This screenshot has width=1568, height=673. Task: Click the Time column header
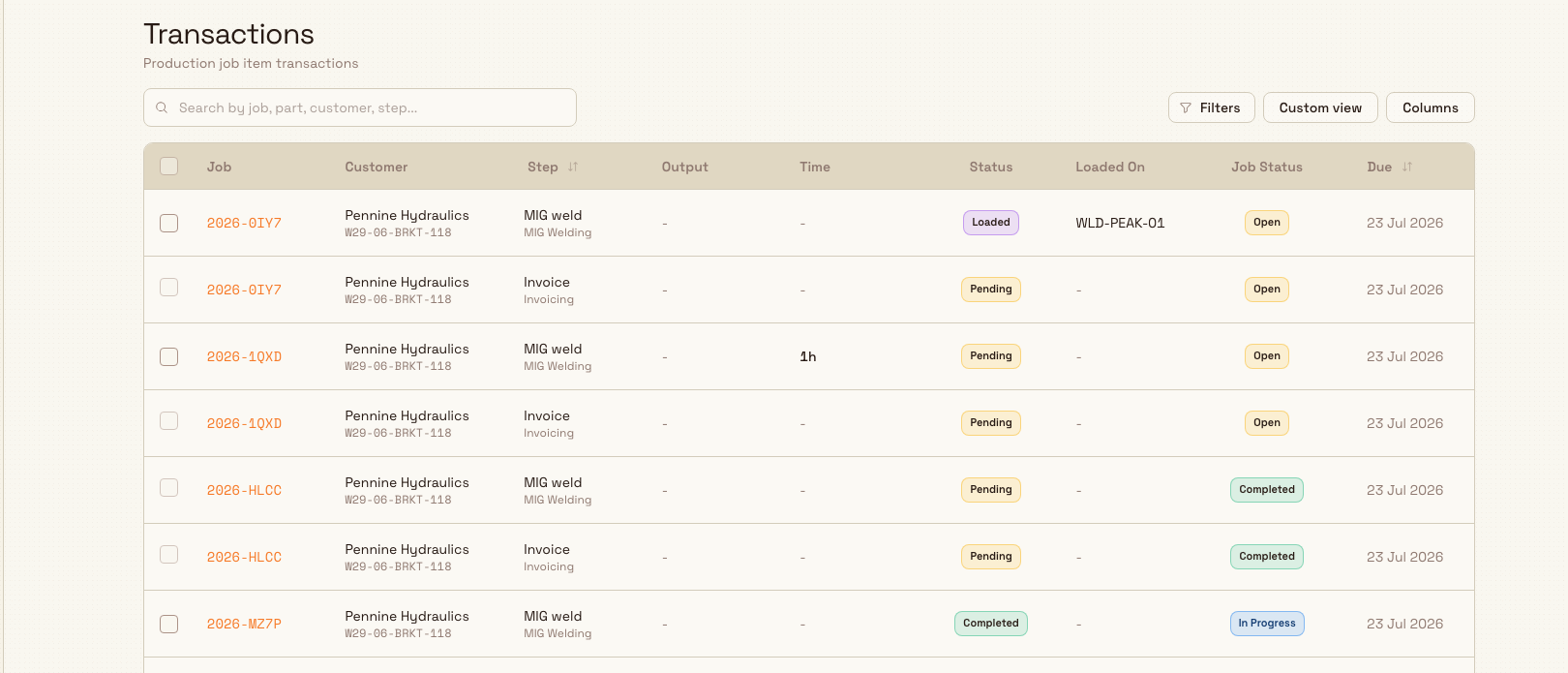[815, 167]
